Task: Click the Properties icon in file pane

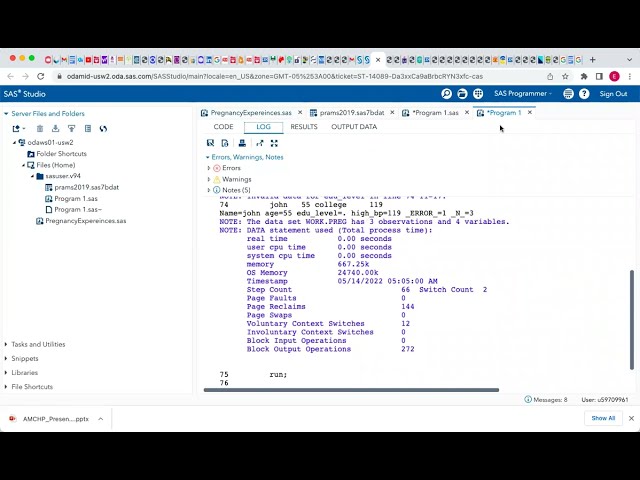Action: tap(88, 129)
